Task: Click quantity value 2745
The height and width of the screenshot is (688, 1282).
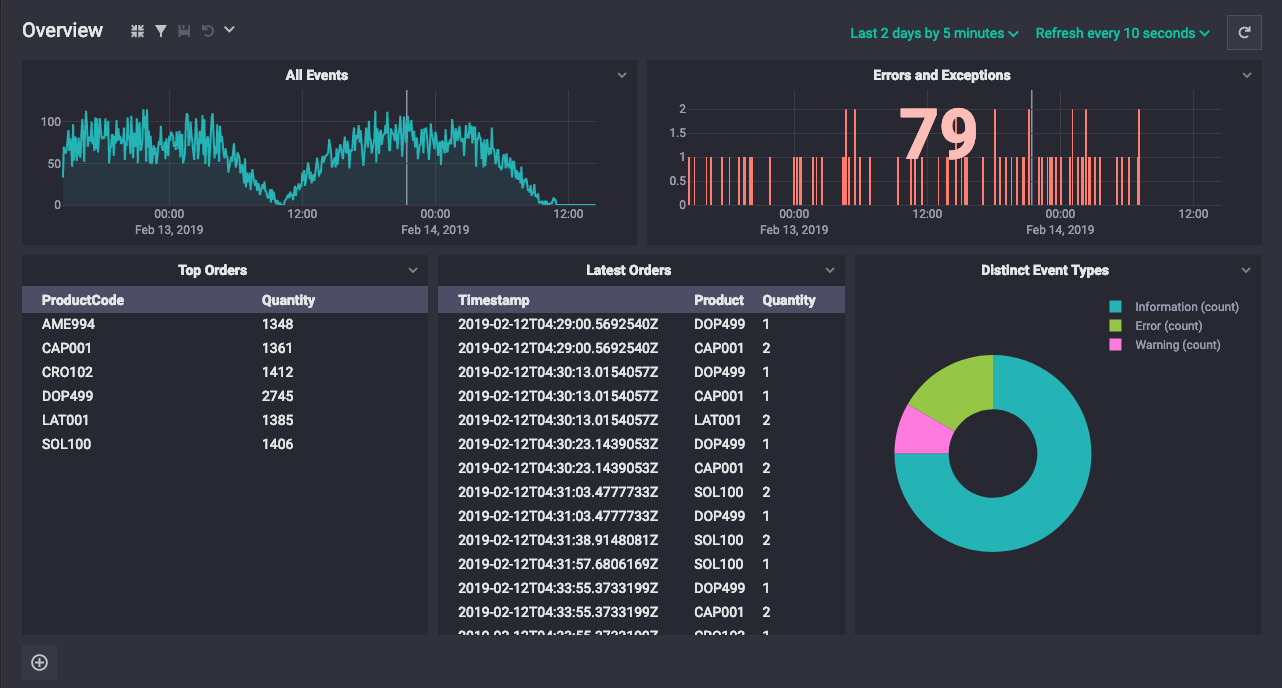Action: (x=278, y=396)
